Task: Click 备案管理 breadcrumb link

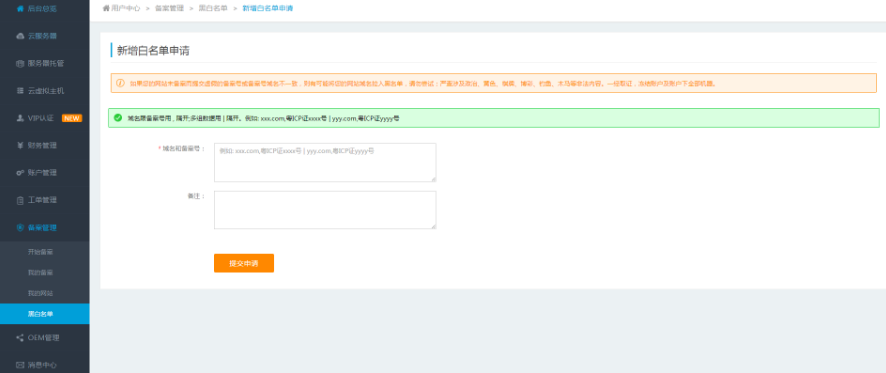Action: click(170, 8)
